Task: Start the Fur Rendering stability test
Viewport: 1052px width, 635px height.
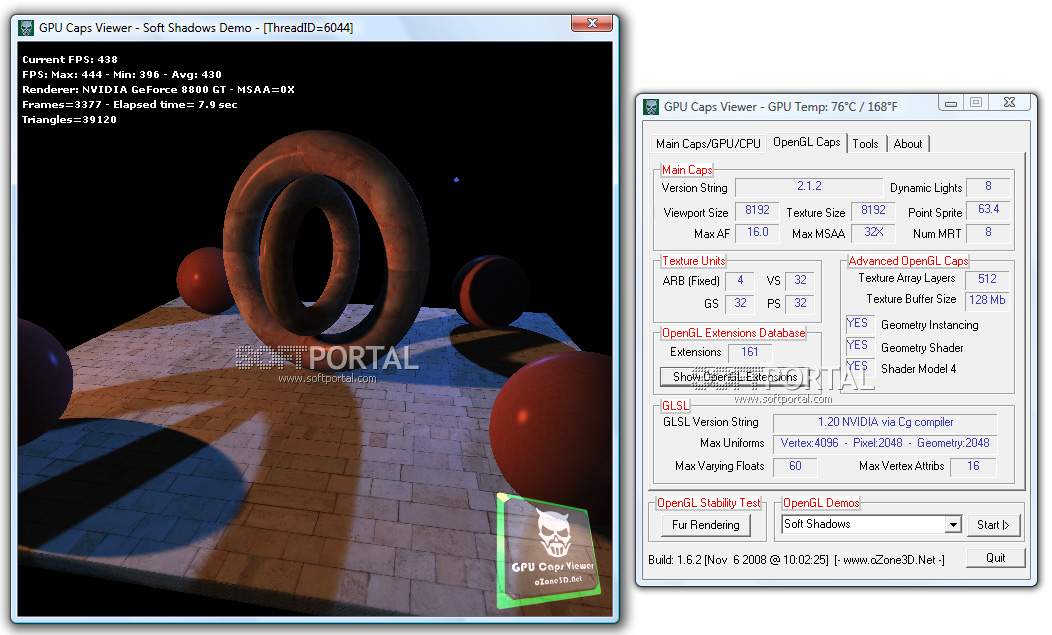Action: (706, 525)
